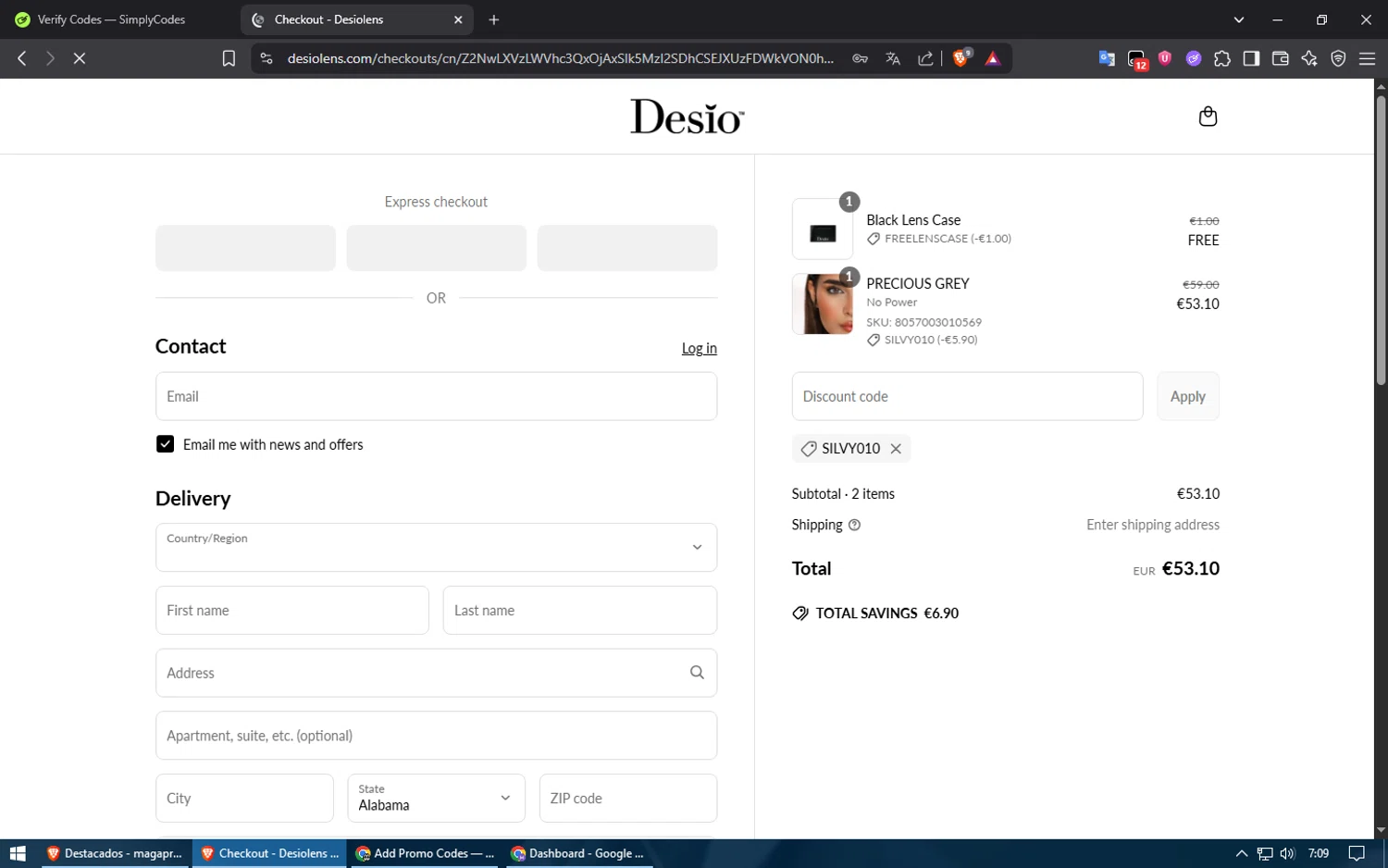
Task: Choose the first express checkout button
Action: click(x=245, y=248)
